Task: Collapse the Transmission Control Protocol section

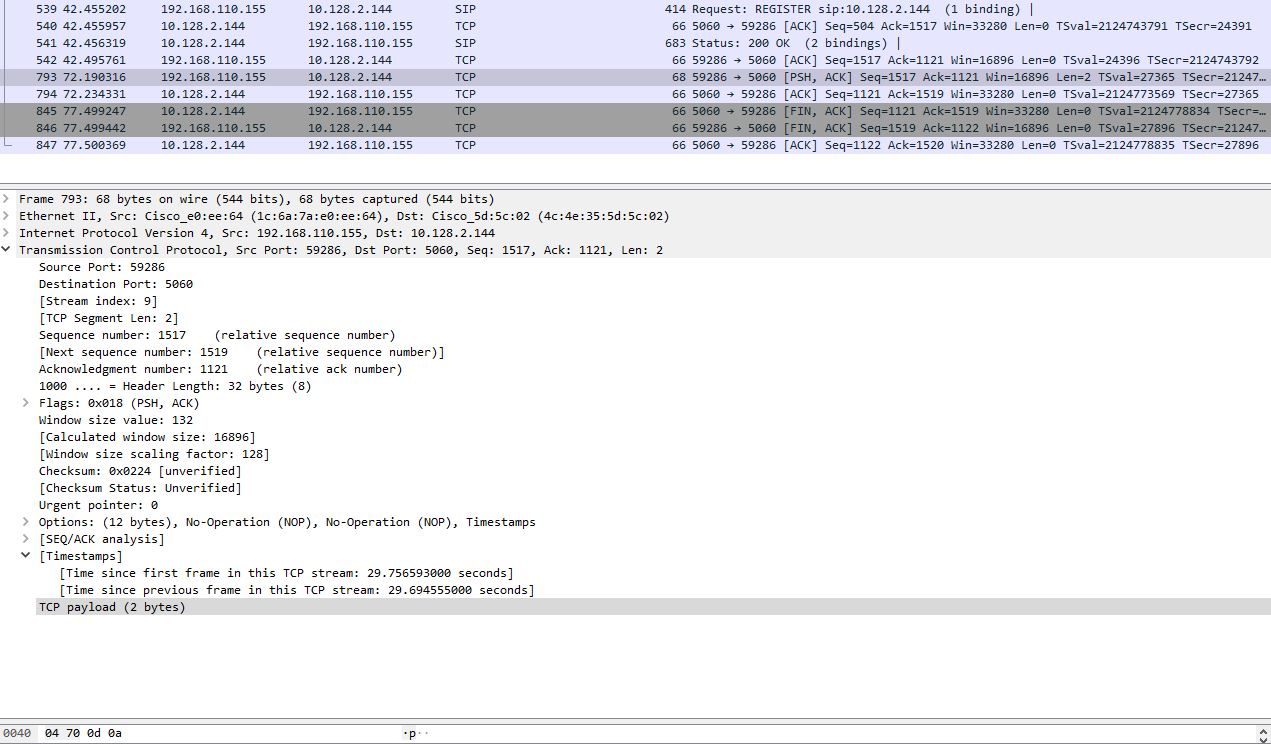Action: pos(8,249)
